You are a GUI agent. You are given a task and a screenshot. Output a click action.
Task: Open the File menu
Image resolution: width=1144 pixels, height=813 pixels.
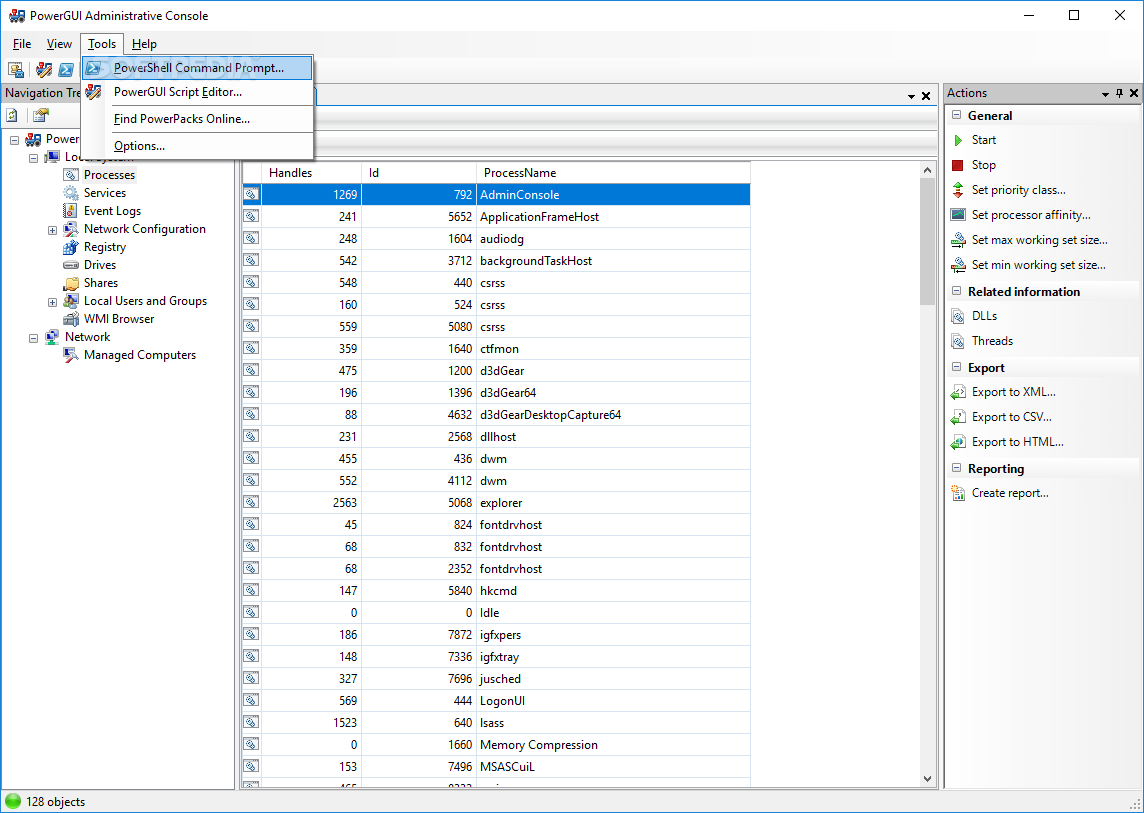coord(22,44)
